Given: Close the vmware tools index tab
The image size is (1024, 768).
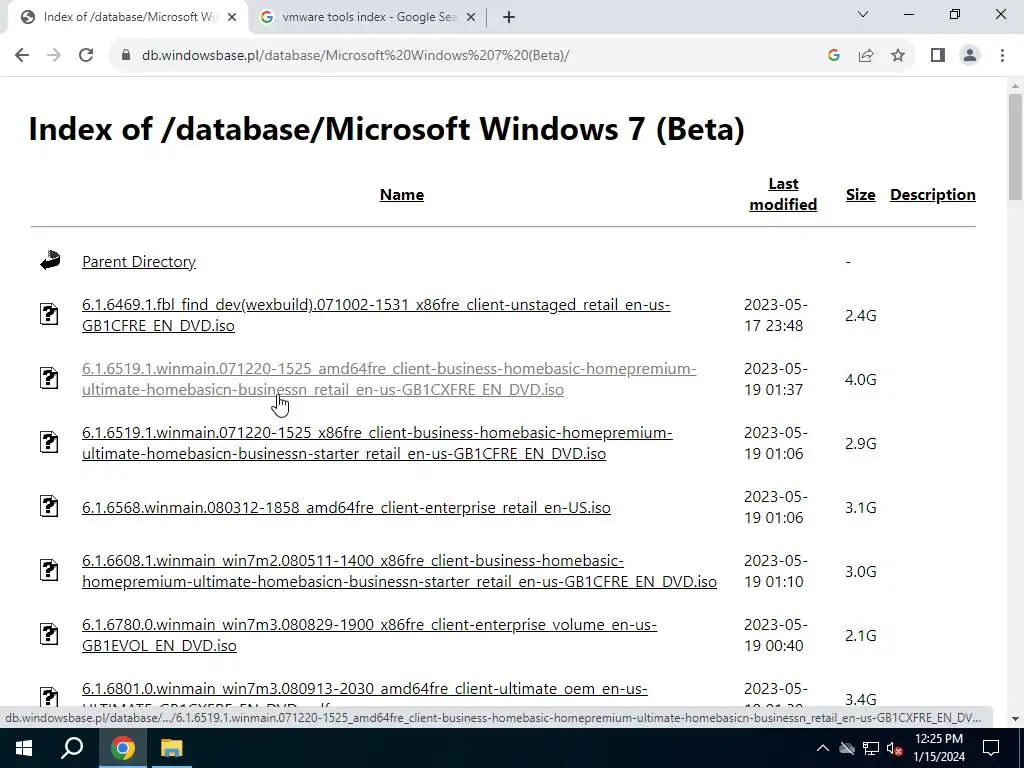Looking at the screenshot, I should tap(470, 18).
